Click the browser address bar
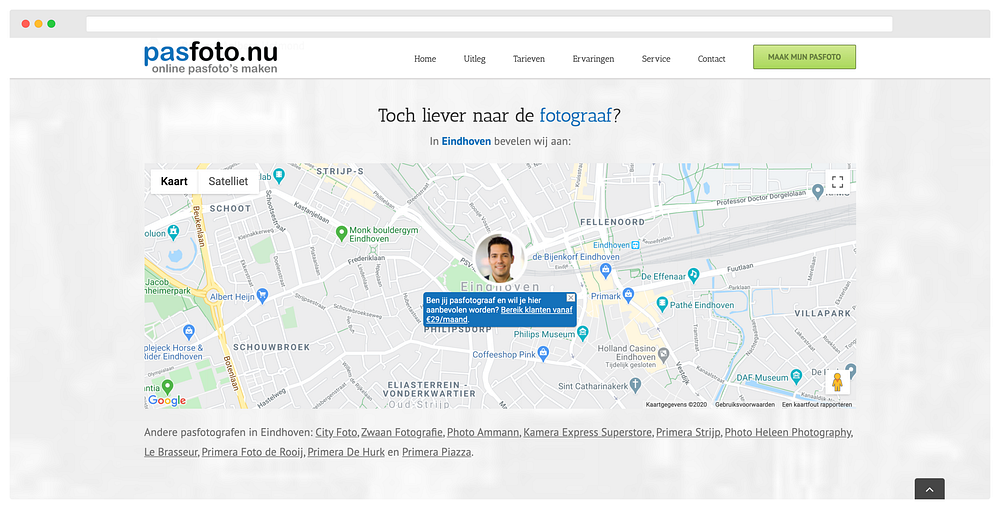This screenshot has height=509, width=1000. tap(489, 24)
